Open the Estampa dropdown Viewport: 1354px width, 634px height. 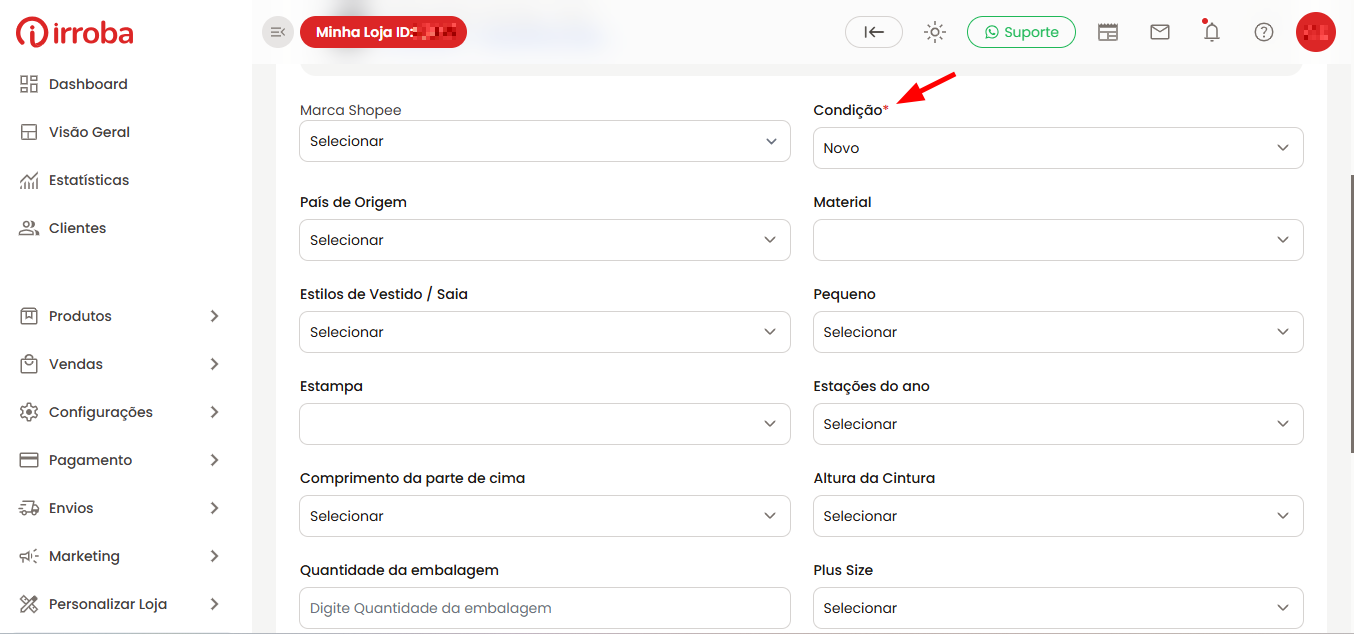545,424
